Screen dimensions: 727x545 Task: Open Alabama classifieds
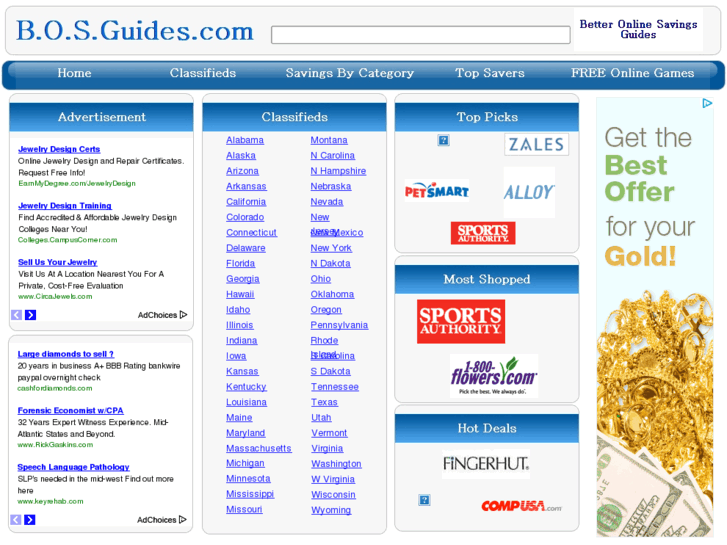245,140
